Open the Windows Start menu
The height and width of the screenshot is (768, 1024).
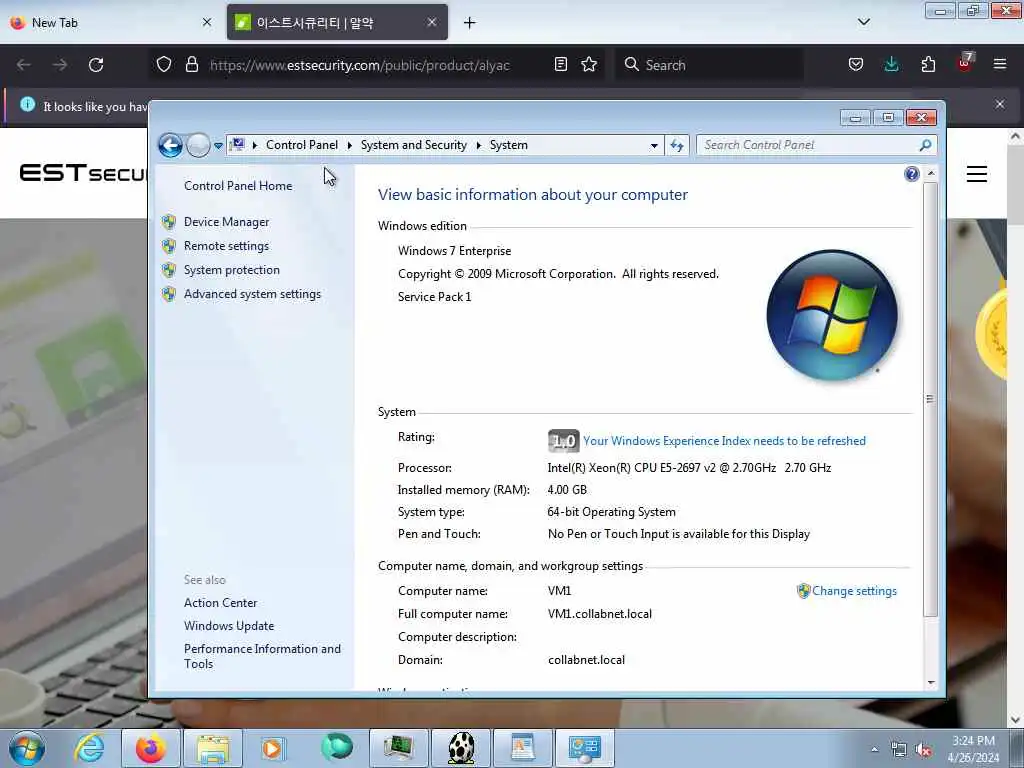pos(27,748)
